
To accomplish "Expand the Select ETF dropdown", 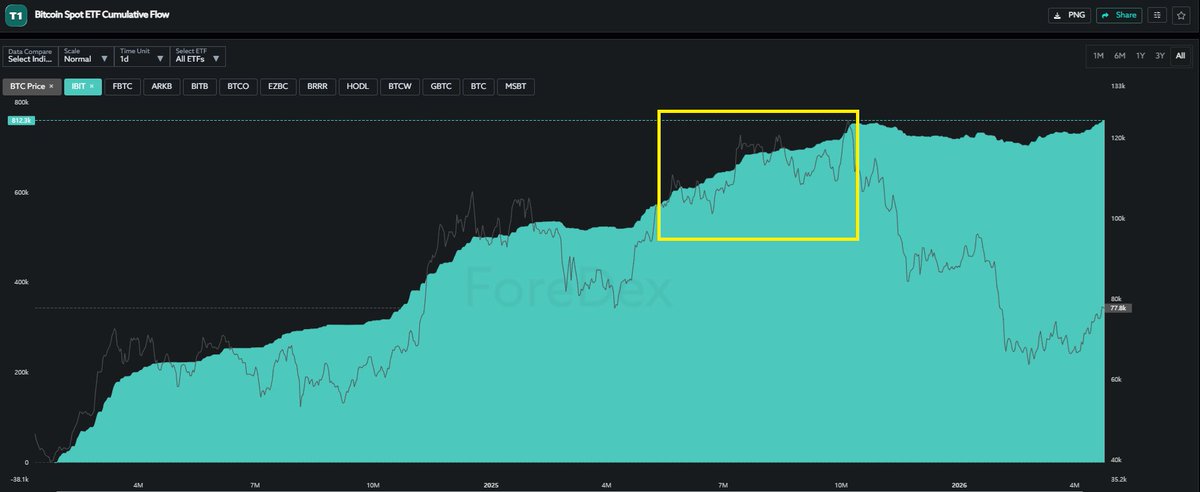I will (x=198, y=55).
